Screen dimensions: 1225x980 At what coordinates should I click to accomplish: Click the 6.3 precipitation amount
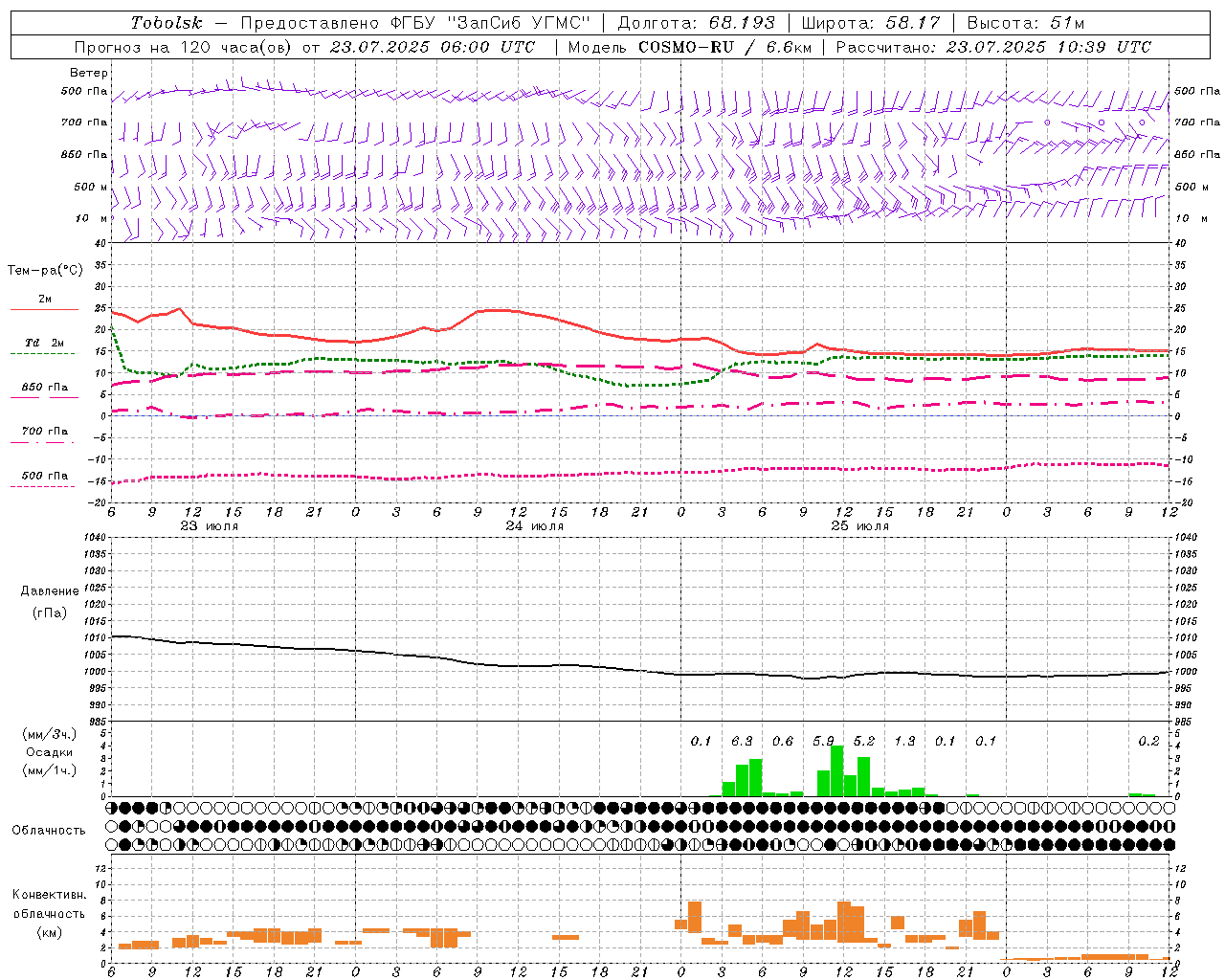point(742,741)
